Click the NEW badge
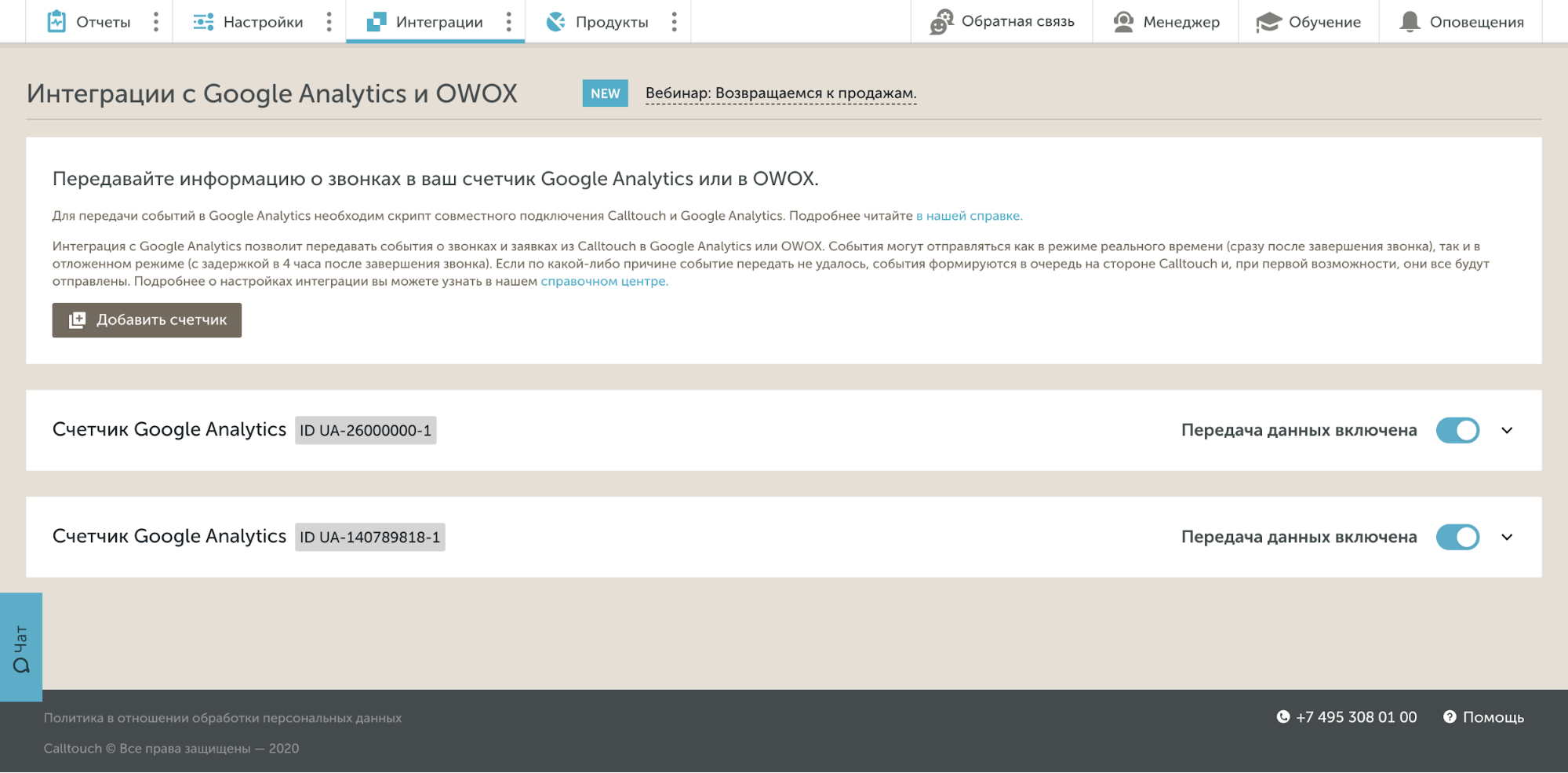Screen dimensions: 1568x773 tap(605, 93)
